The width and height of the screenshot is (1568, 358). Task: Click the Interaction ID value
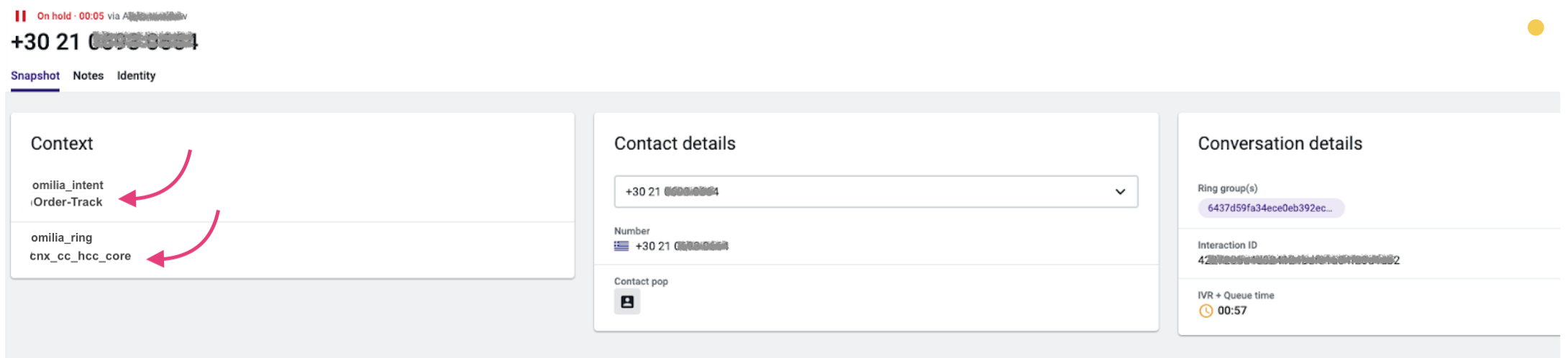(x=1298, y=260)
